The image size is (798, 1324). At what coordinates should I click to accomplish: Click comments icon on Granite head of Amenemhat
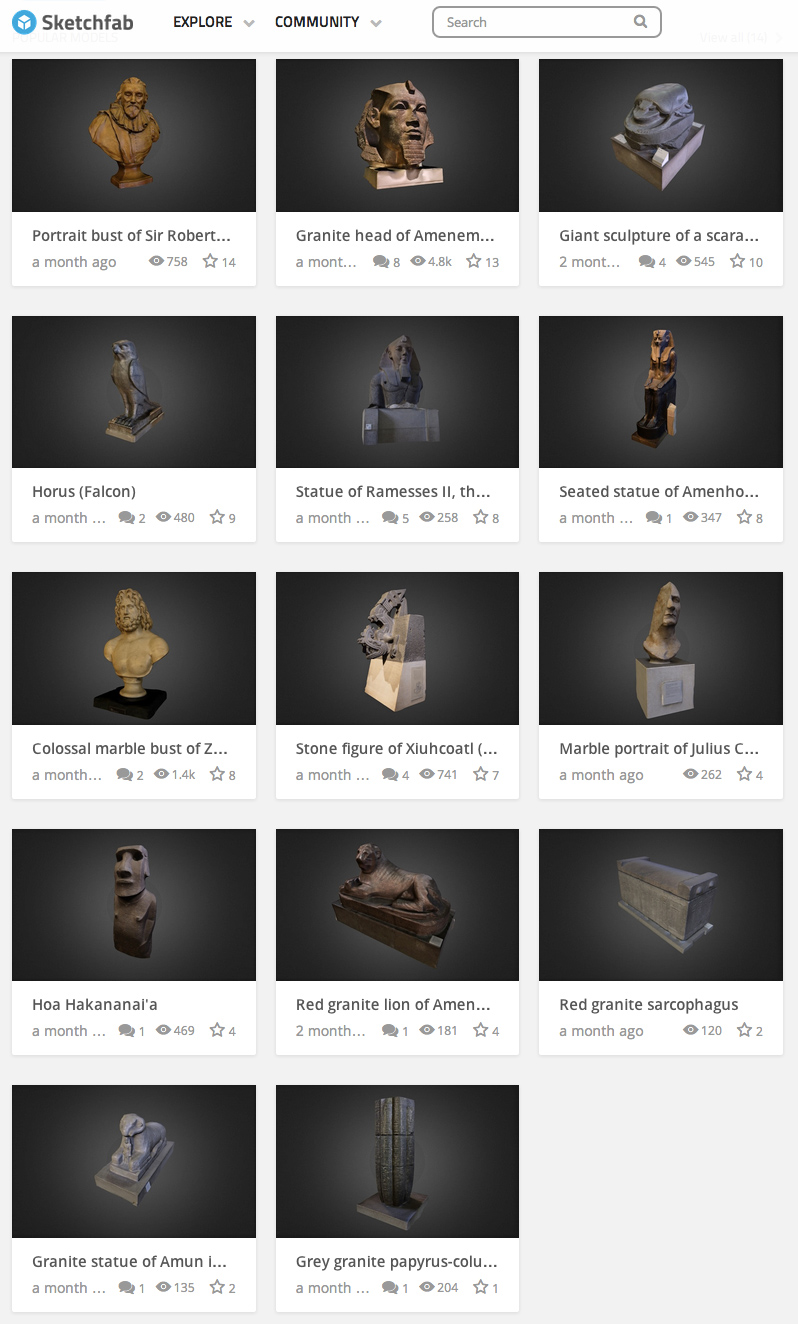pyautogui.click(x=381, y=262)
